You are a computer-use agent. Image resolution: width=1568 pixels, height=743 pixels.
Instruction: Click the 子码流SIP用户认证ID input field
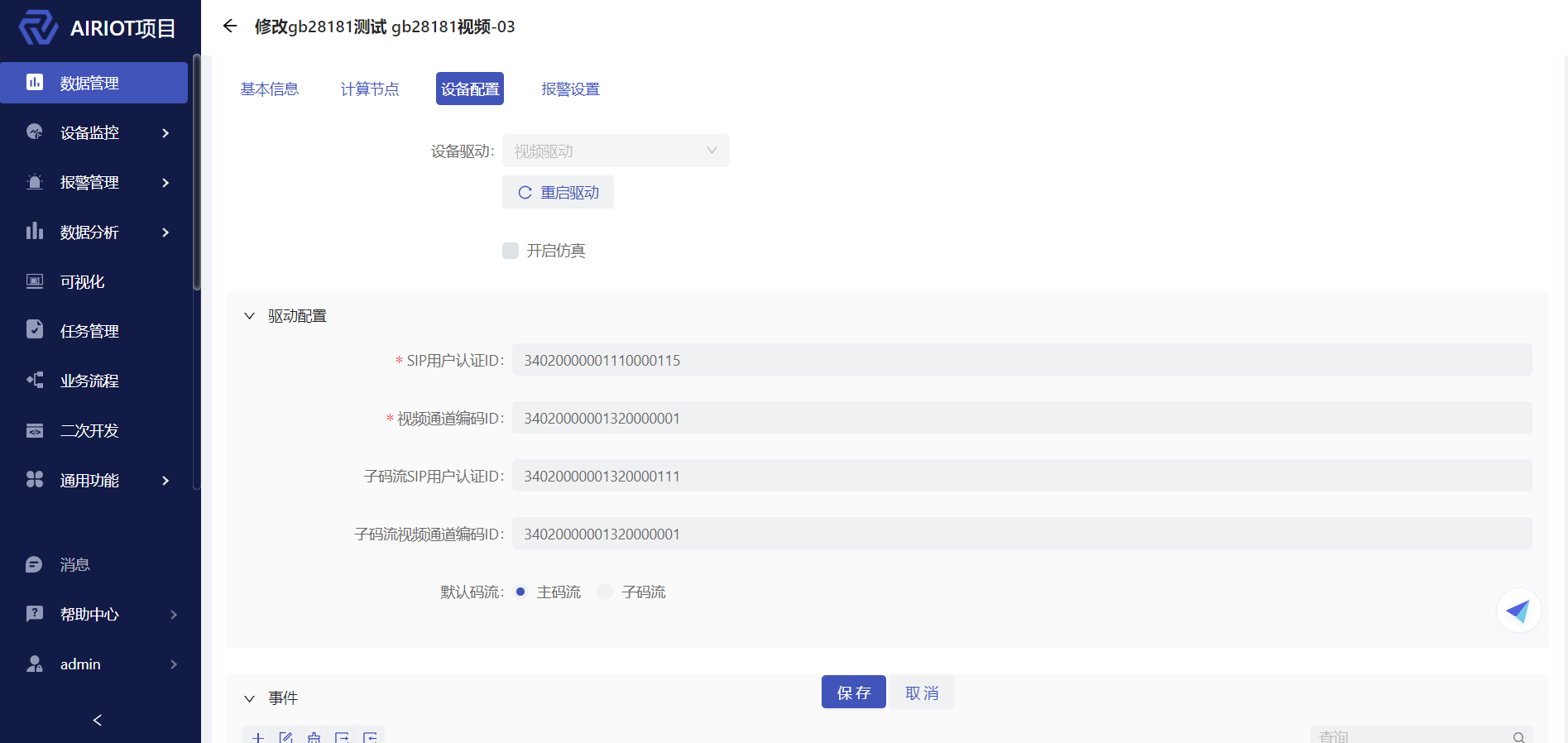[x=1022, y=476]
